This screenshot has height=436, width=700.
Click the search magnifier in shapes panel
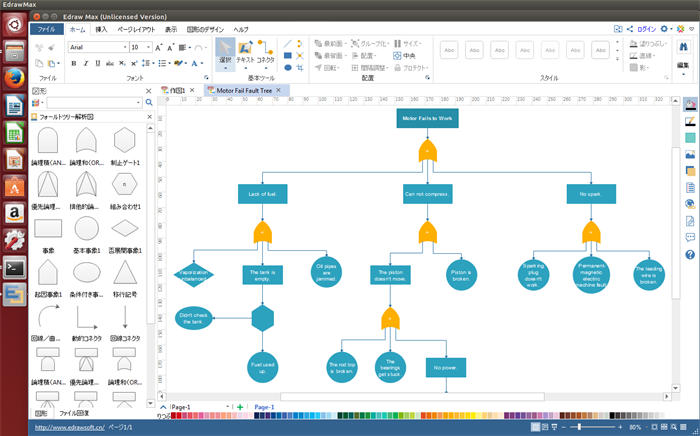point(149,102)
